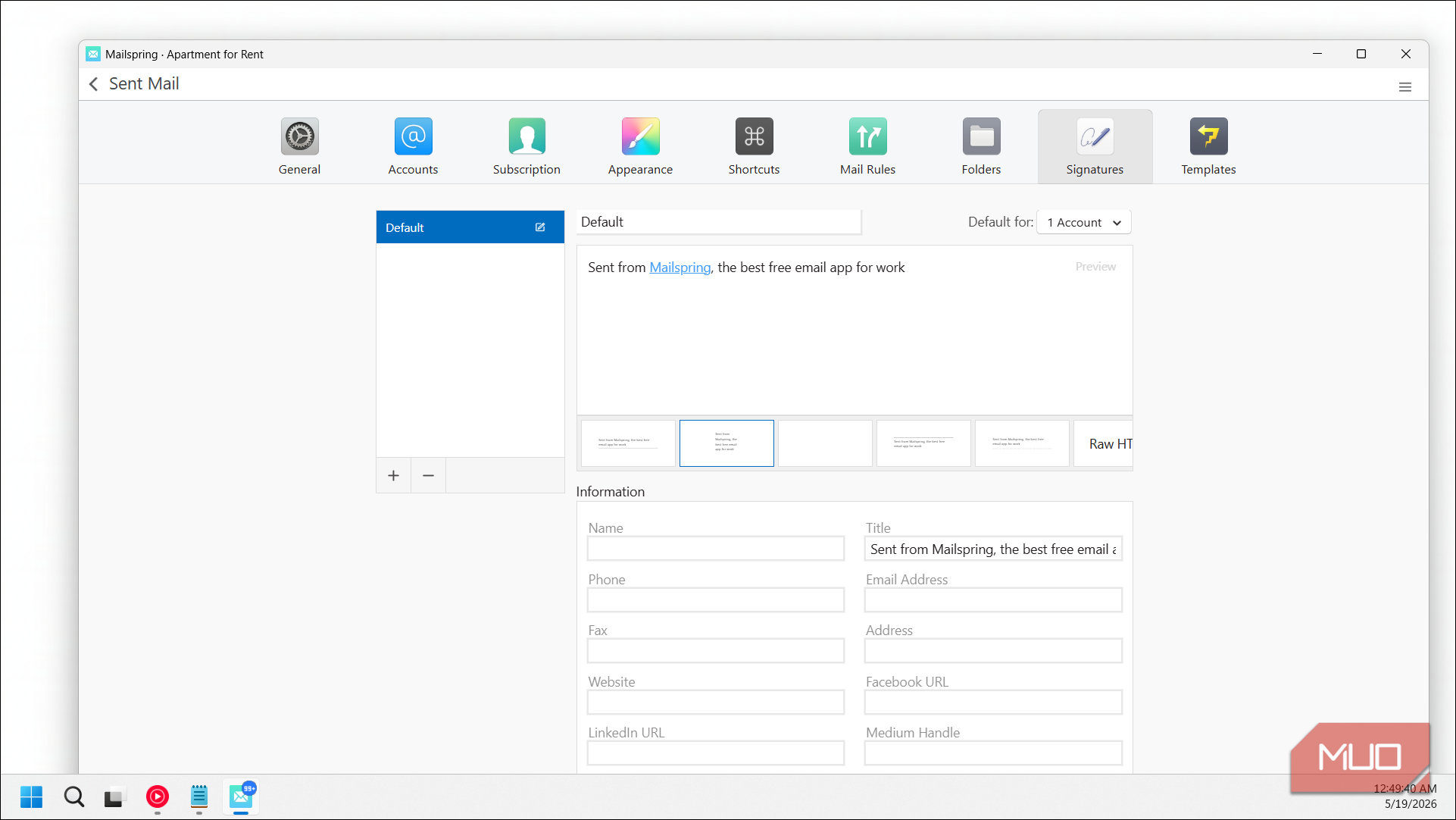
Task: Select the Signatures preferences tab
Action: 1095,147
